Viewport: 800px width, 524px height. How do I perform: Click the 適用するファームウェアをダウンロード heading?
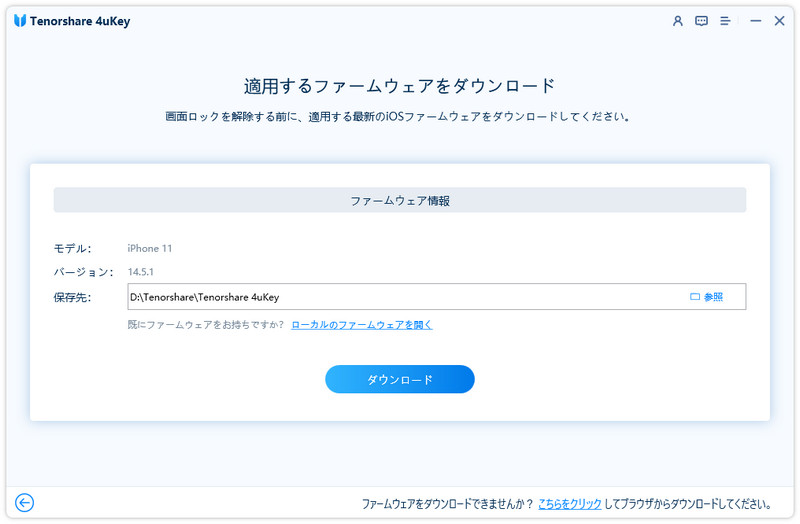point(399,86)
